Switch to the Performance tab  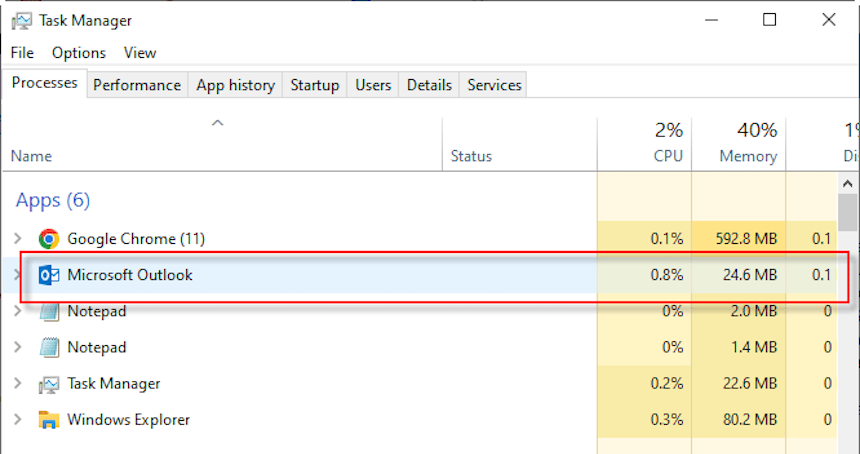click(137, 85)
